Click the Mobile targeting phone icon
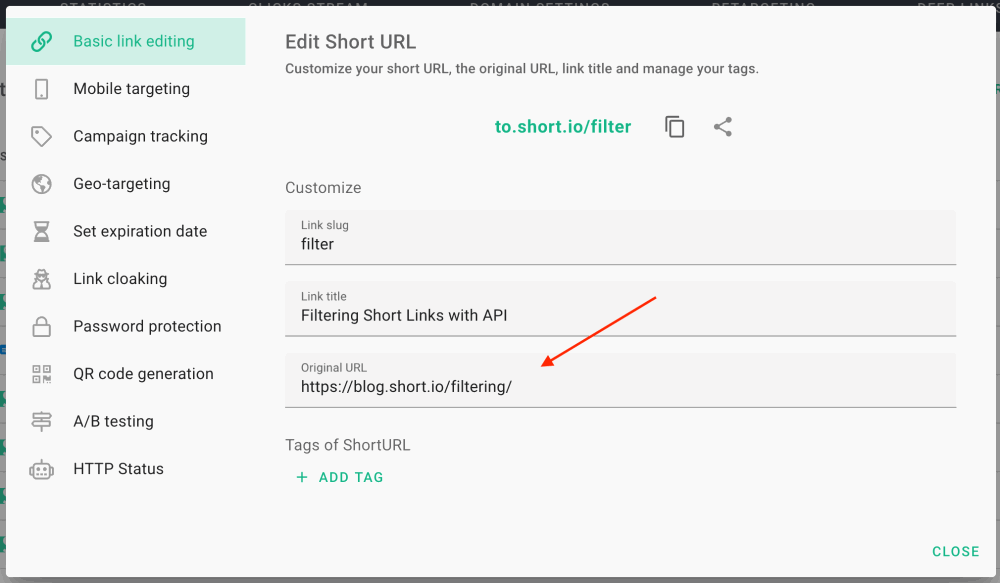The height and width of the screenshot is (583, 1000). [41, 89]
